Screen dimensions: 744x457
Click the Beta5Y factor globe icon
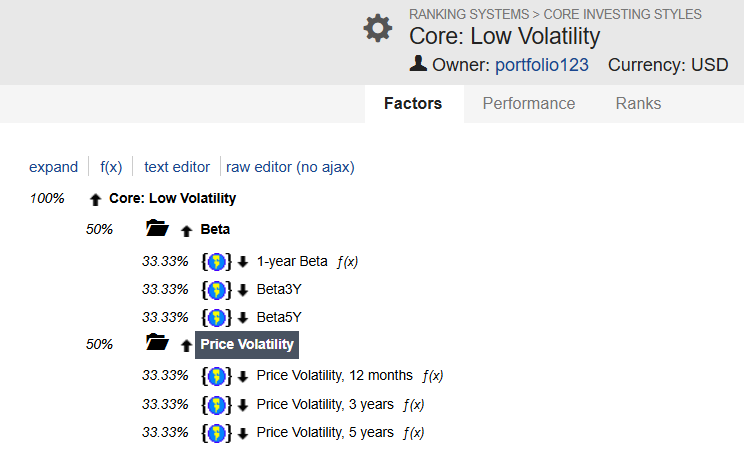(218, 317)
